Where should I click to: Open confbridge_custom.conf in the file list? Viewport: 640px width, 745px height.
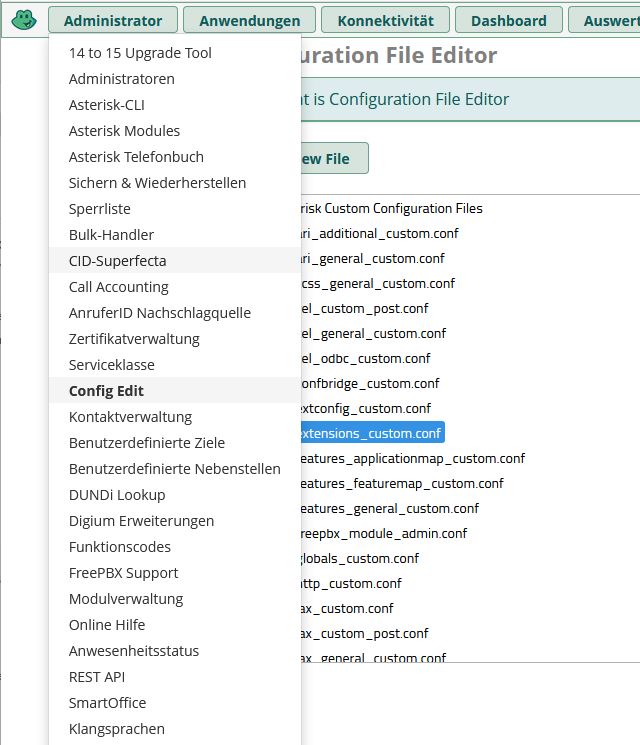[x=370, y=383]
